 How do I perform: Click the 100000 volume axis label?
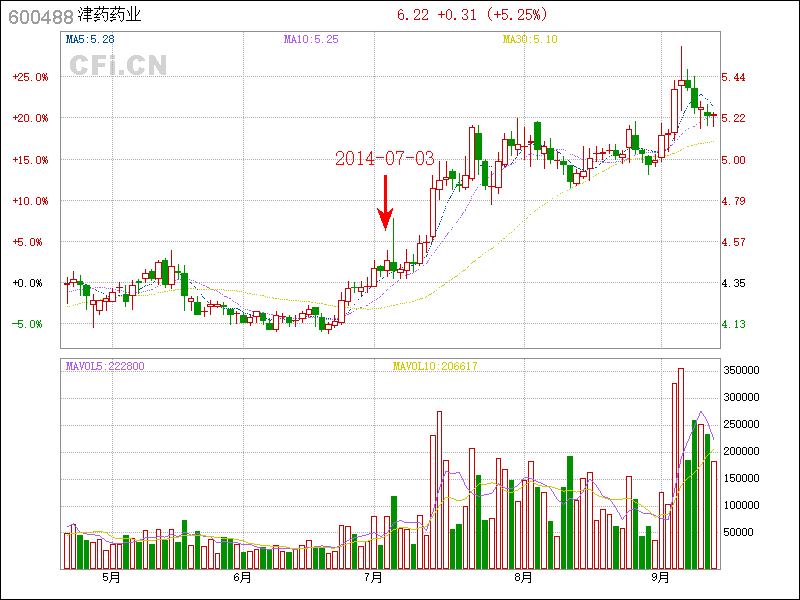coord(741,506)
